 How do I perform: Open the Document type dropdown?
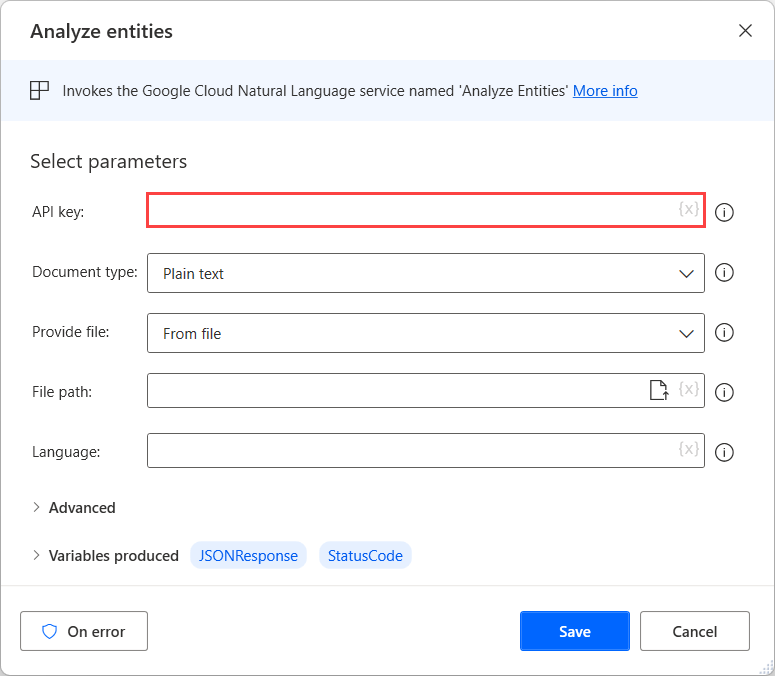pos(425,273)
